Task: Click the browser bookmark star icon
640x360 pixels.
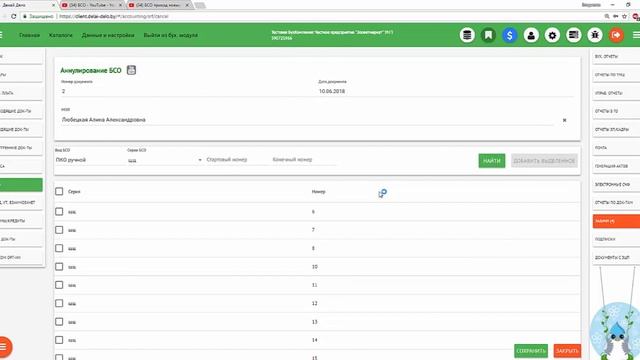Action: coord(624,16)
